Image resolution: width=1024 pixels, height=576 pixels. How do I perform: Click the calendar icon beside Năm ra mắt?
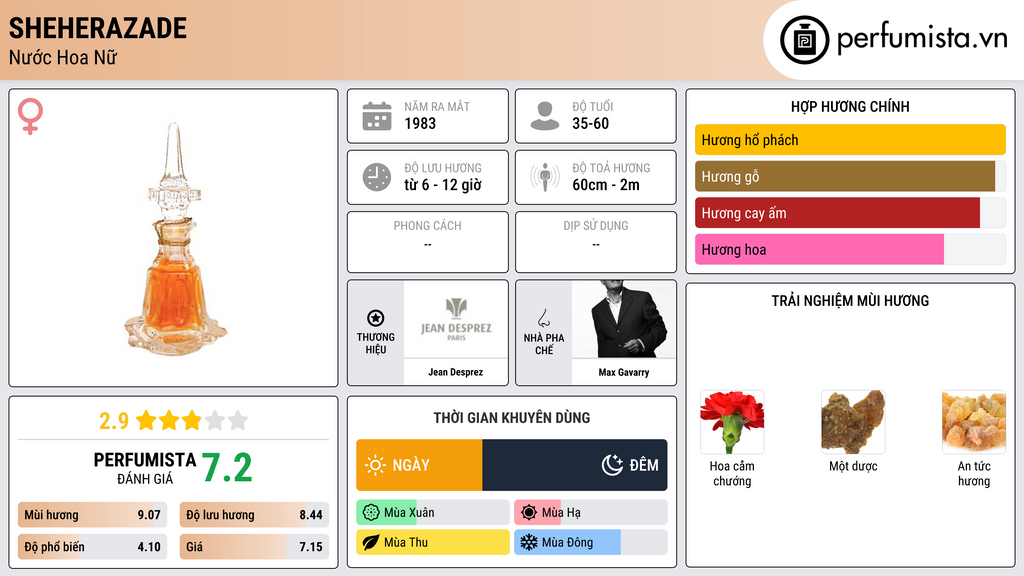(377, 116)
